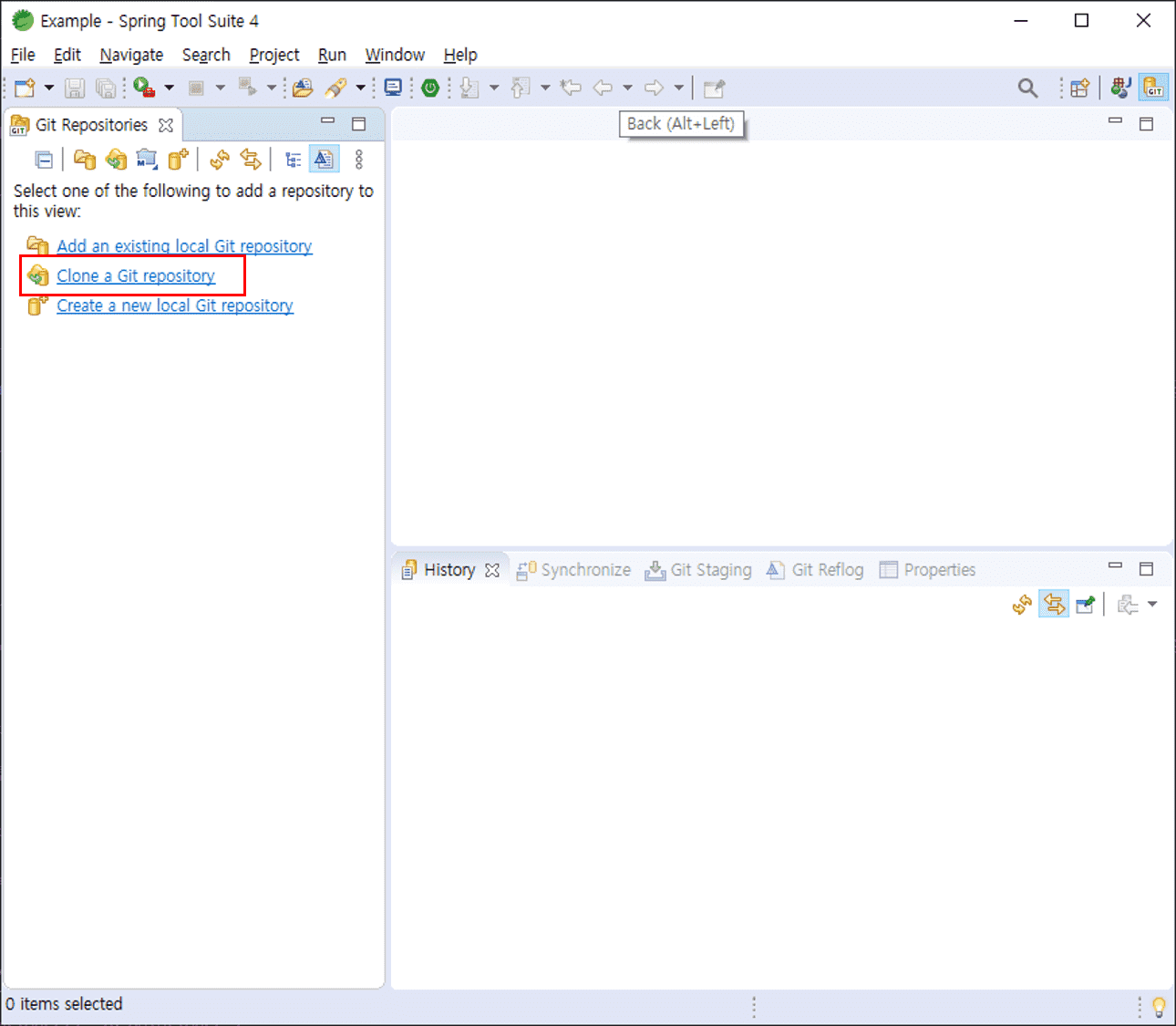The image size is (1176, 1026).
Task: Close the Git Repositories tab
Action: [x=166, y=125]
